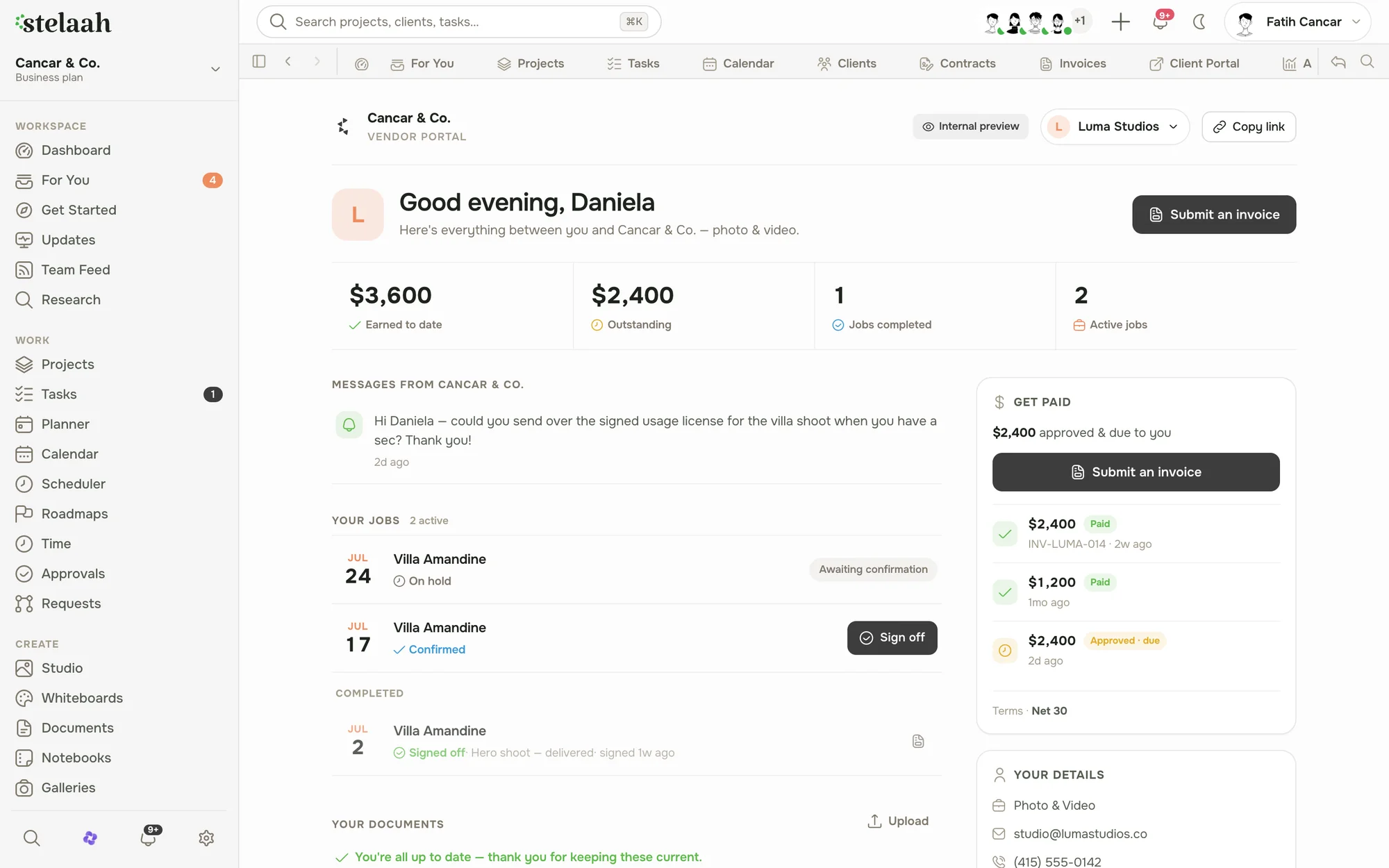The width and height of the screenshot is (1389, 868).
Task: Click the magnifier icon at tab bar end
Action: [x=1367, y=62]
